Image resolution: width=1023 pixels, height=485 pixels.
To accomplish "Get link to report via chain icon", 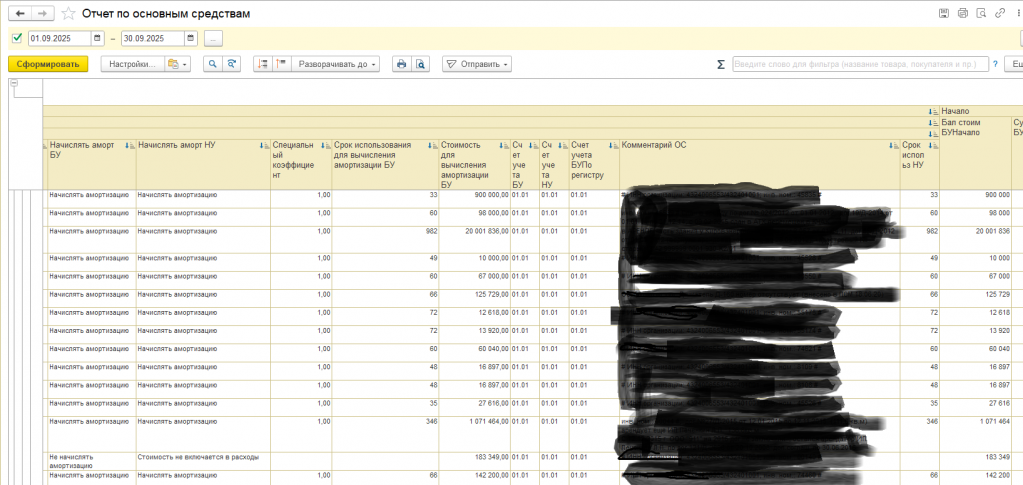I will click(x=1000, y=13).
